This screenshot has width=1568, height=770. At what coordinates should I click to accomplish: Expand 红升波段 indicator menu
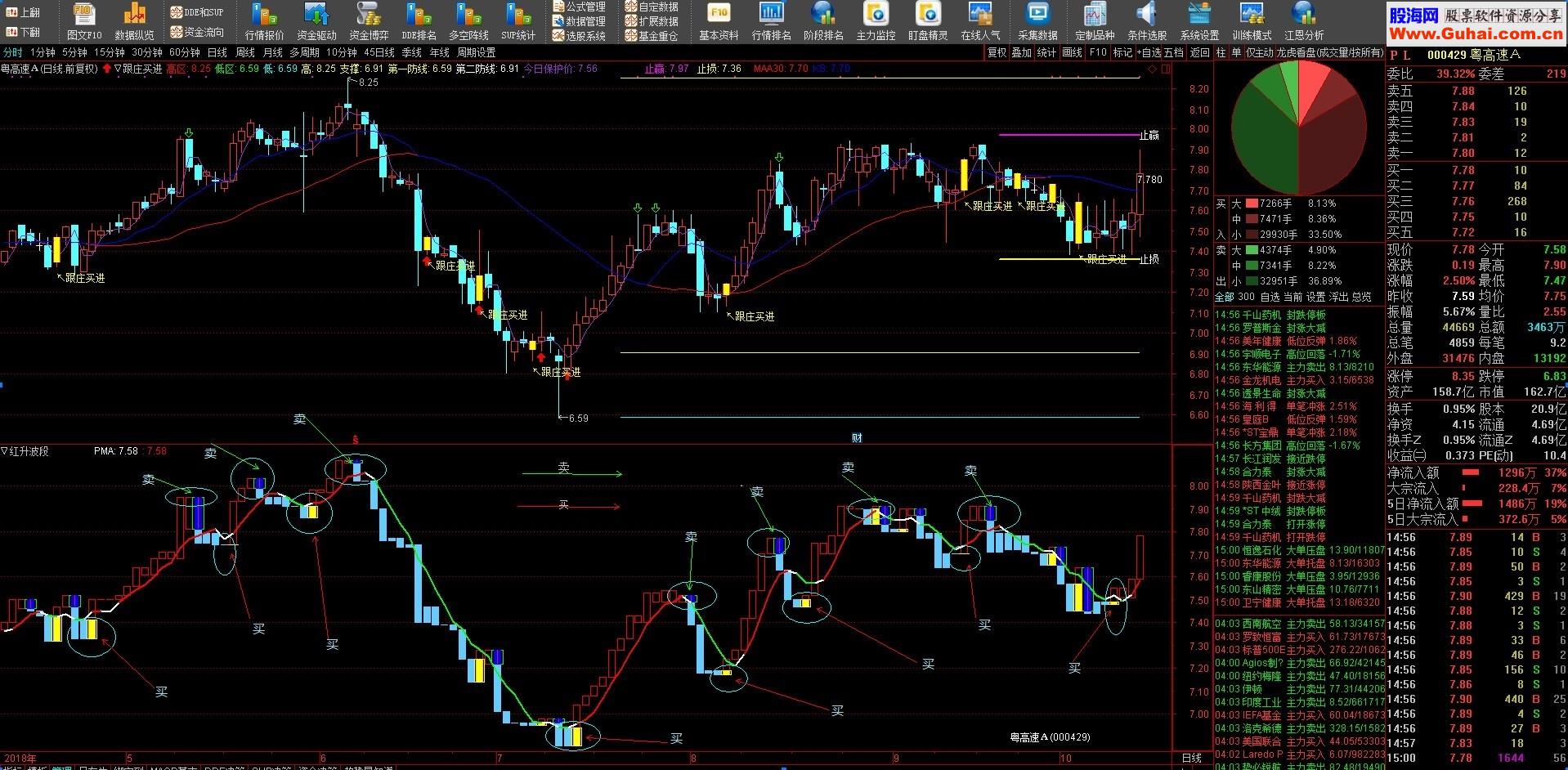point(25,450)
